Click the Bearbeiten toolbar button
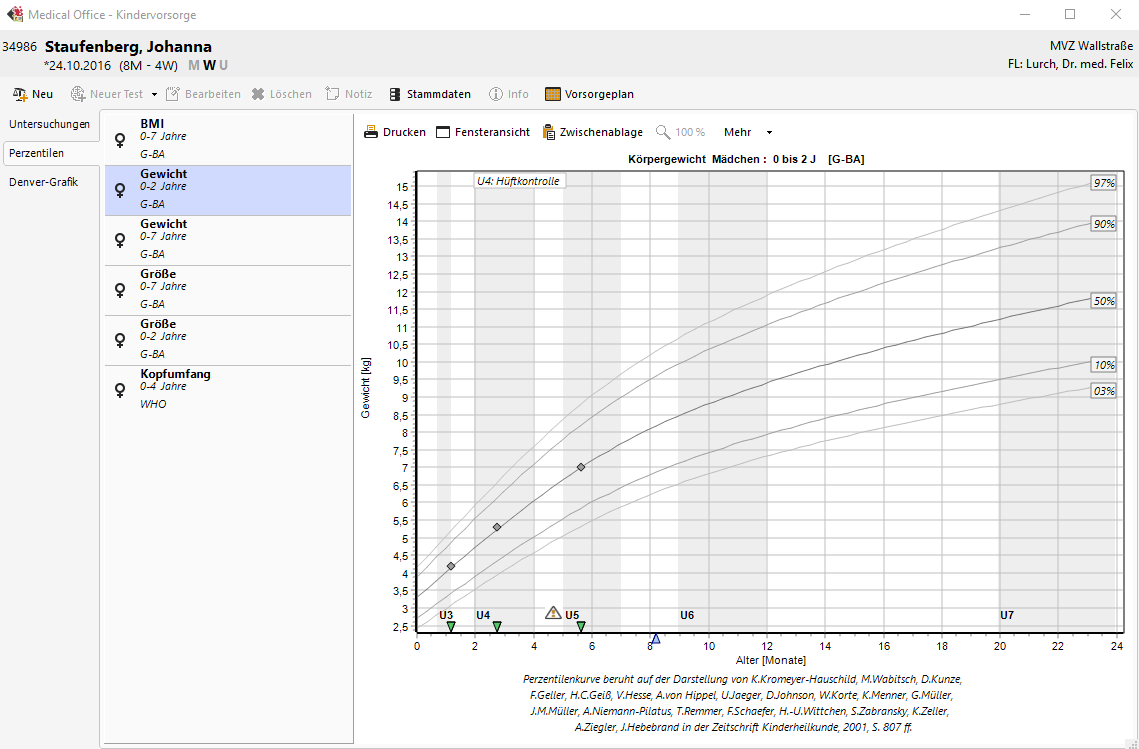 point(203,94)
